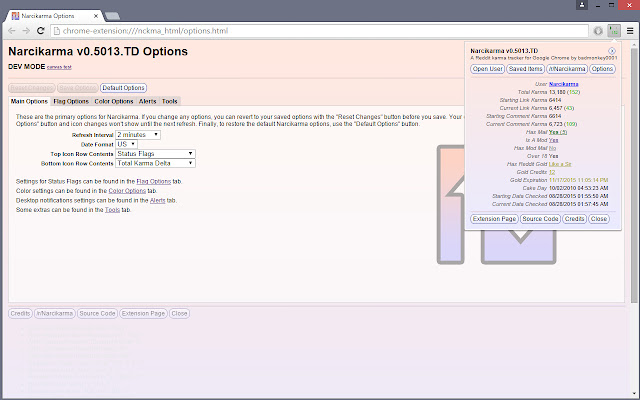Open the Date Format dropdown
640x400 pixels.
(127, 144)
